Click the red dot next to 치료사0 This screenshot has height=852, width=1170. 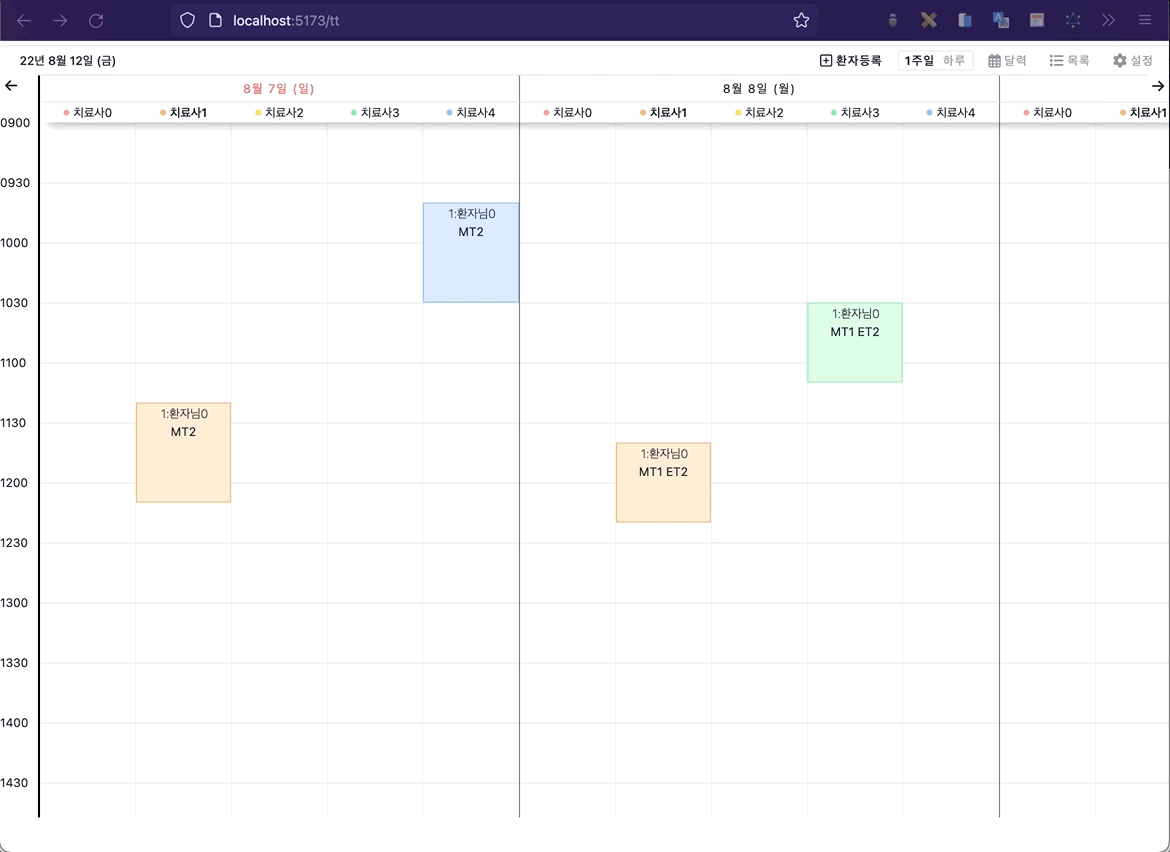coord(64,112)
